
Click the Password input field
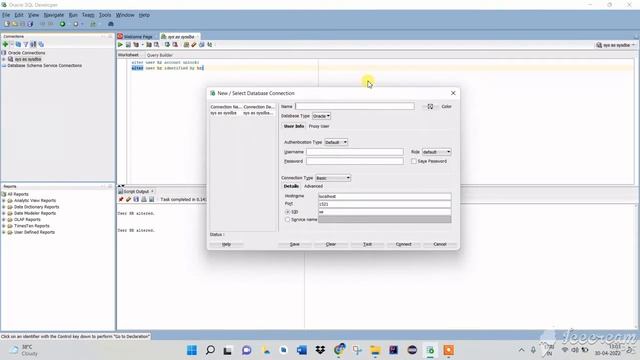pyautogui.click(x=355, y=161)
